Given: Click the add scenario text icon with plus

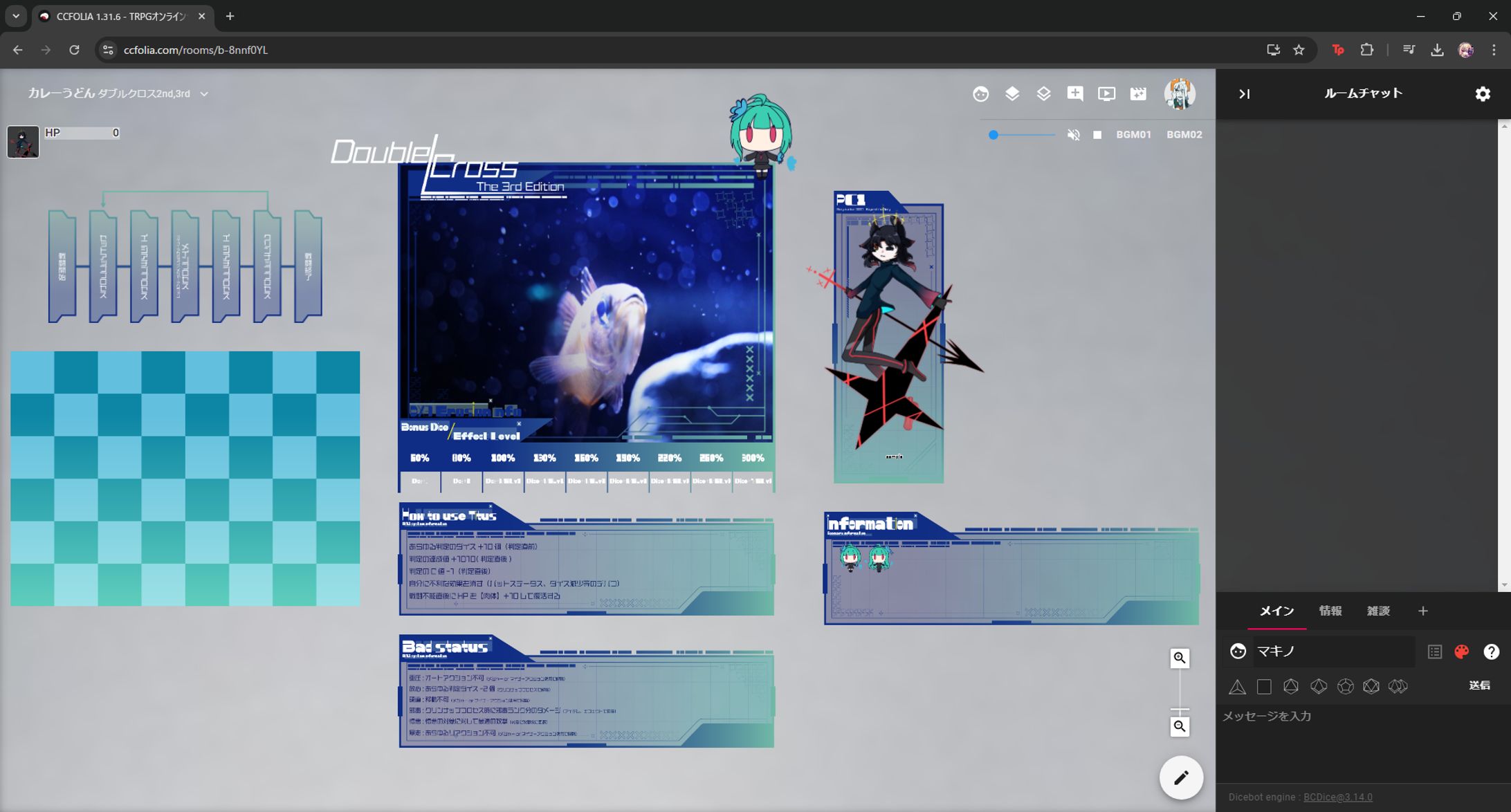Looking at the screenshot, I should [x=1075, y=94].
